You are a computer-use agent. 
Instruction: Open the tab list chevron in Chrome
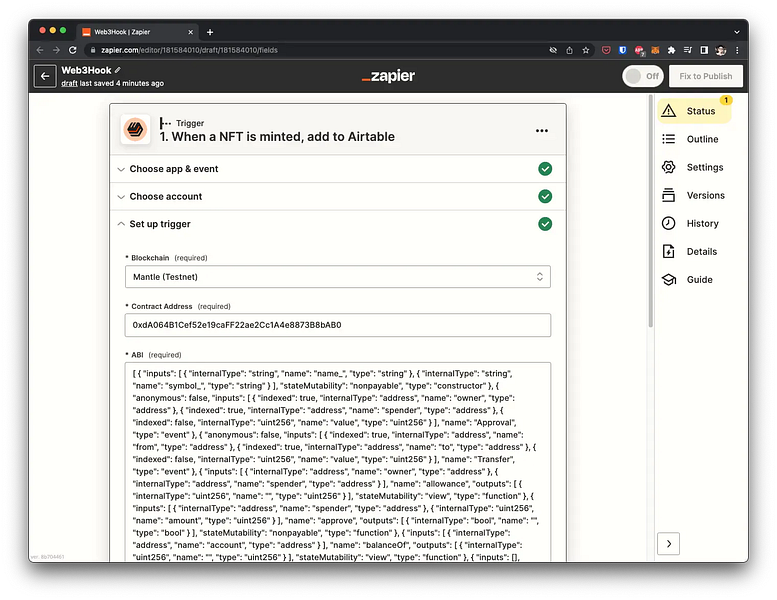737,32
